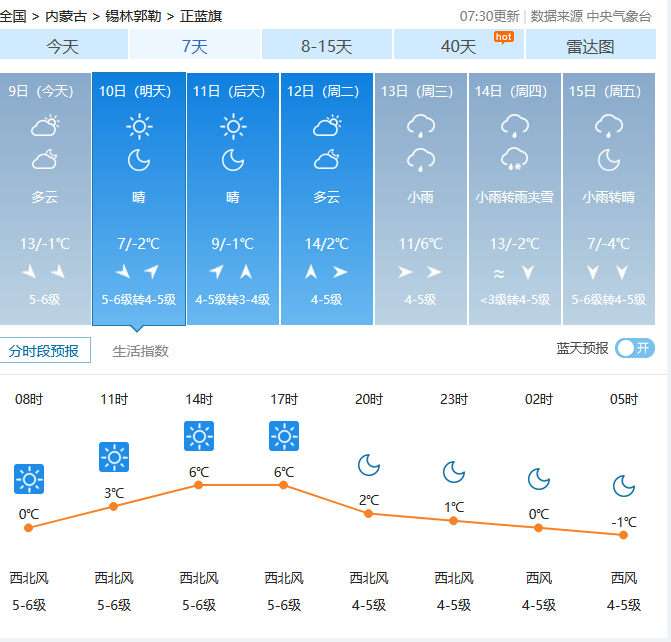Screen dimensions: 671x642
Task: Click the daytime rain icon for 14日
Action: click(x=515, y=126)
